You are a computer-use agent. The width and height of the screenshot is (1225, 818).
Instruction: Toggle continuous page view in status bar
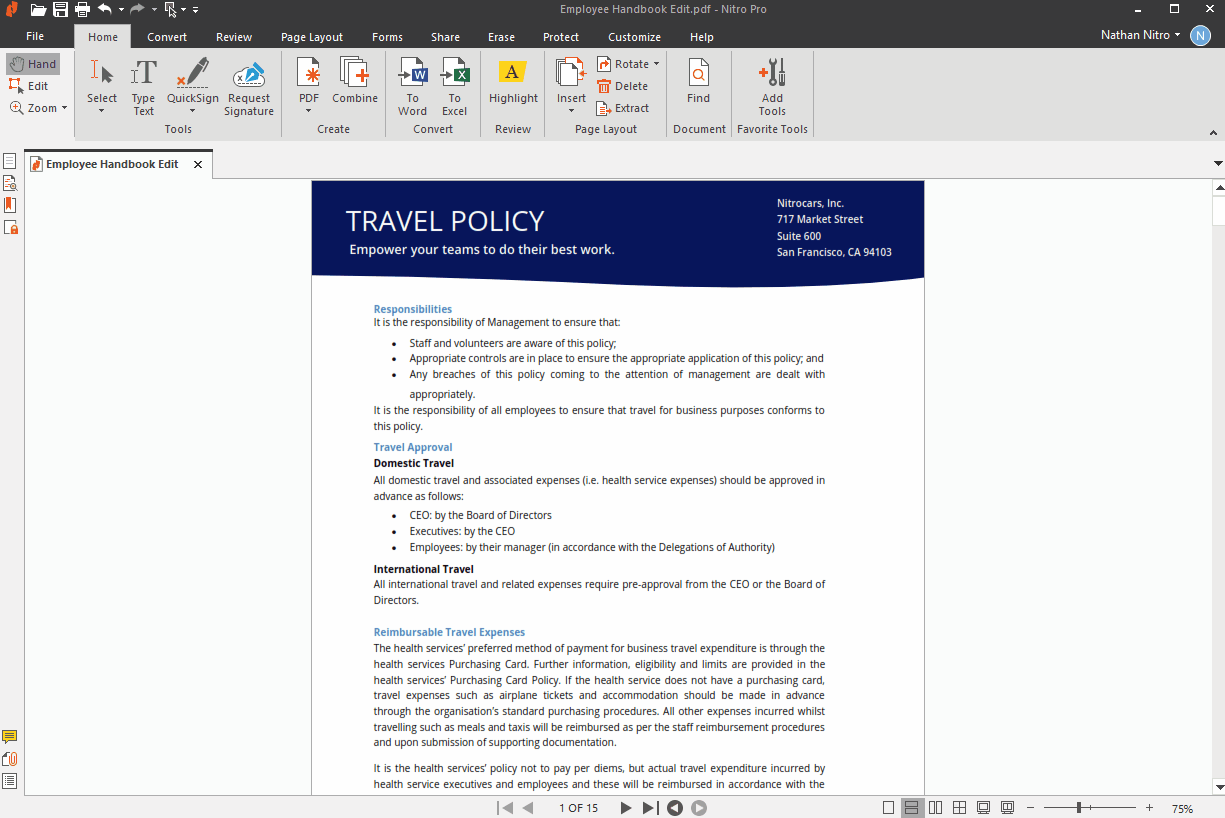(x=911, y=808)
